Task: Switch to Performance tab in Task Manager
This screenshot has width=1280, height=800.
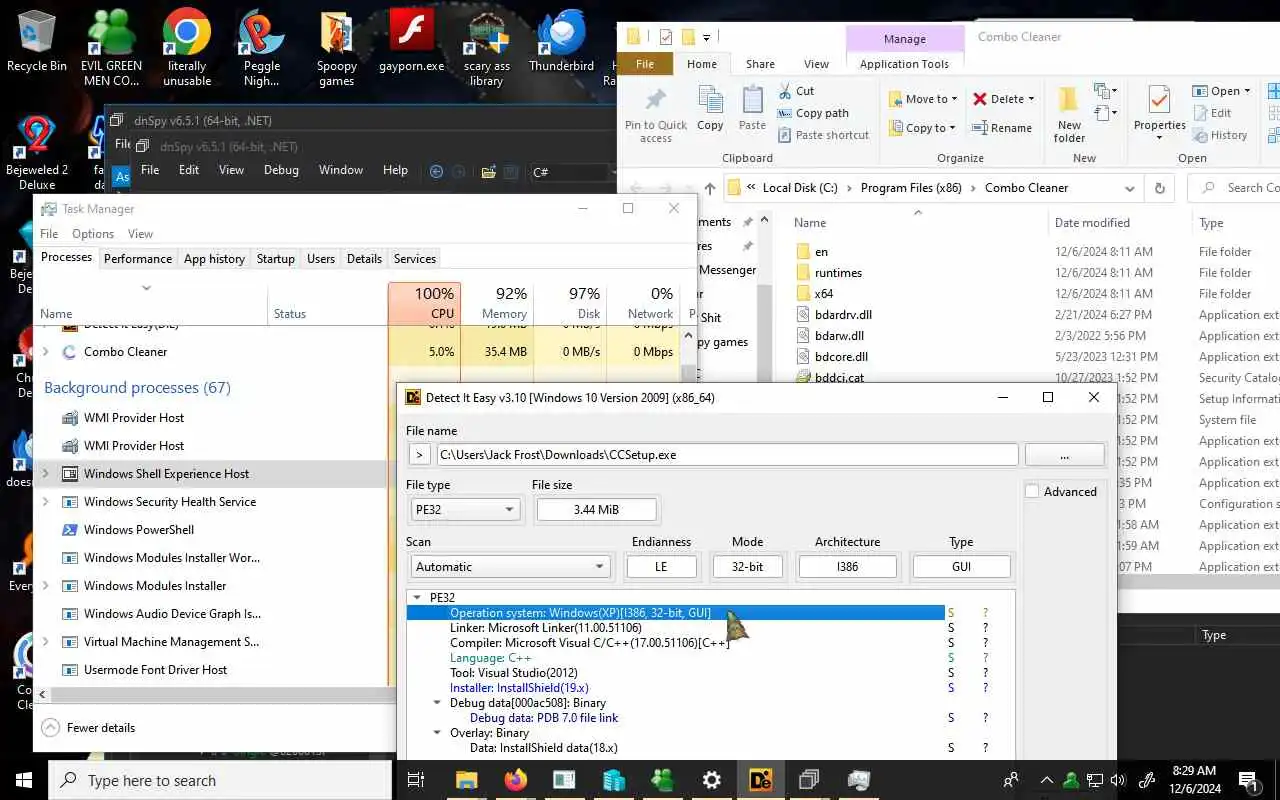Action: point(138,258)
